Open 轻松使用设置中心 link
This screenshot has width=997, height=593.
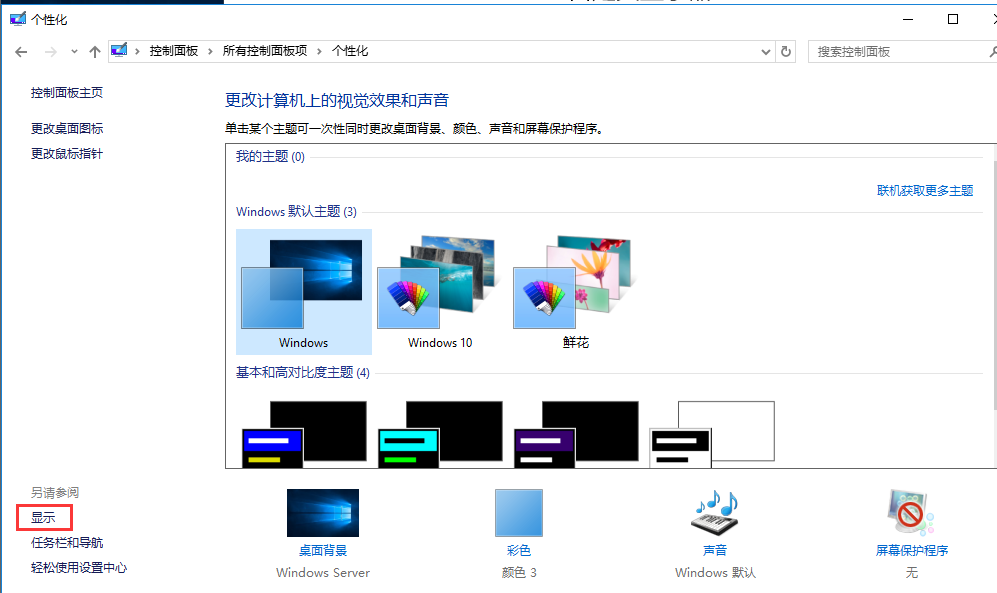pyautogui.click(x=79, y=568)
